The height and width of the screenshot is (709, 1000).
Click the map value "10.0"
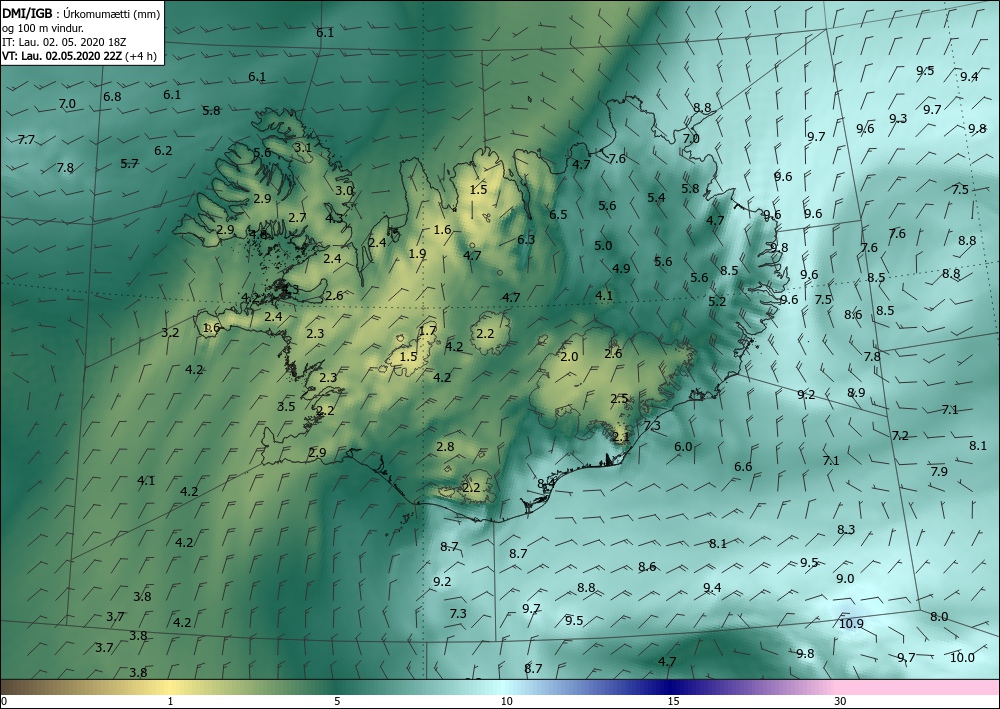click(x=962, y=657)
